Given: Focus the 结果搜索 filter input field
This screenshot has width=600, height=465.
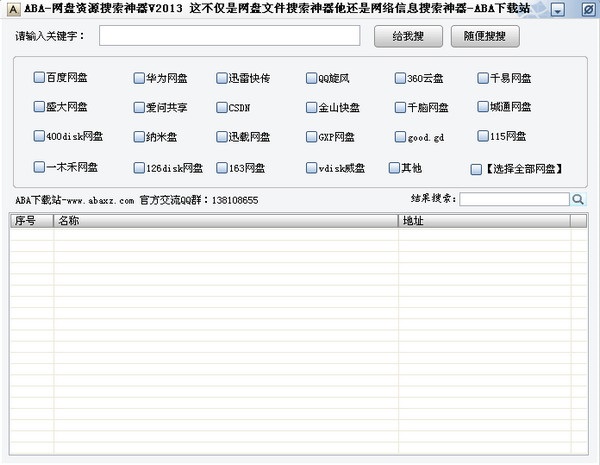Looking at the screenshot, I should [514, 199].
